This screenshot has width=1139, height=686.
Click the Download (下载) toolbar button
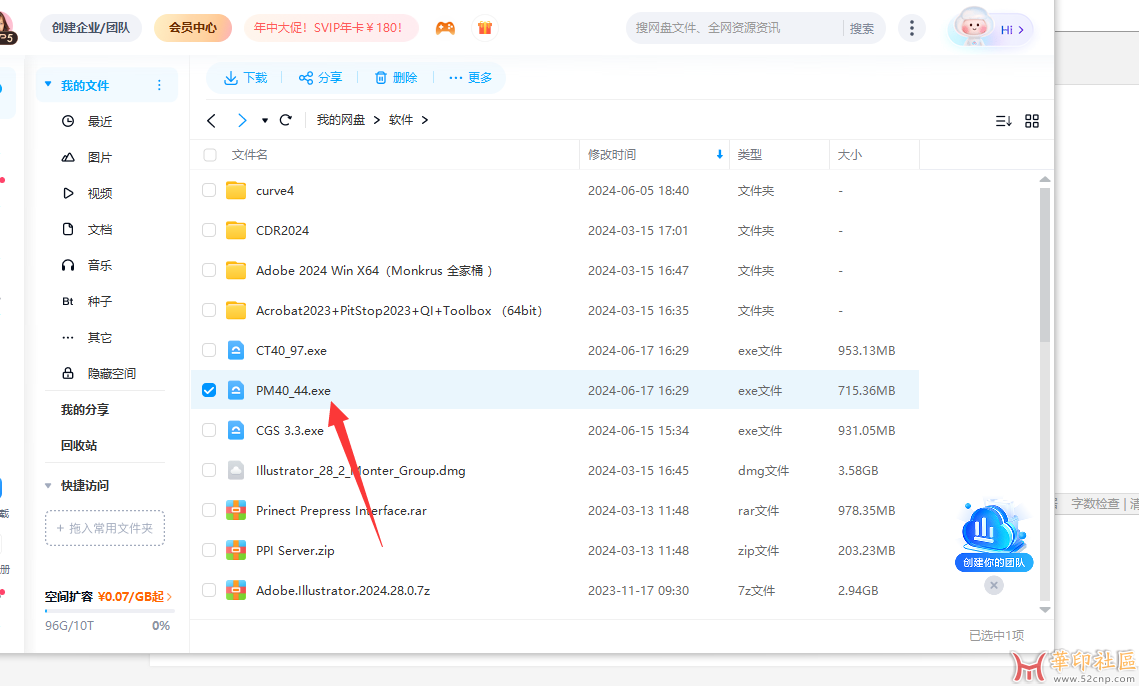[246, 78]
